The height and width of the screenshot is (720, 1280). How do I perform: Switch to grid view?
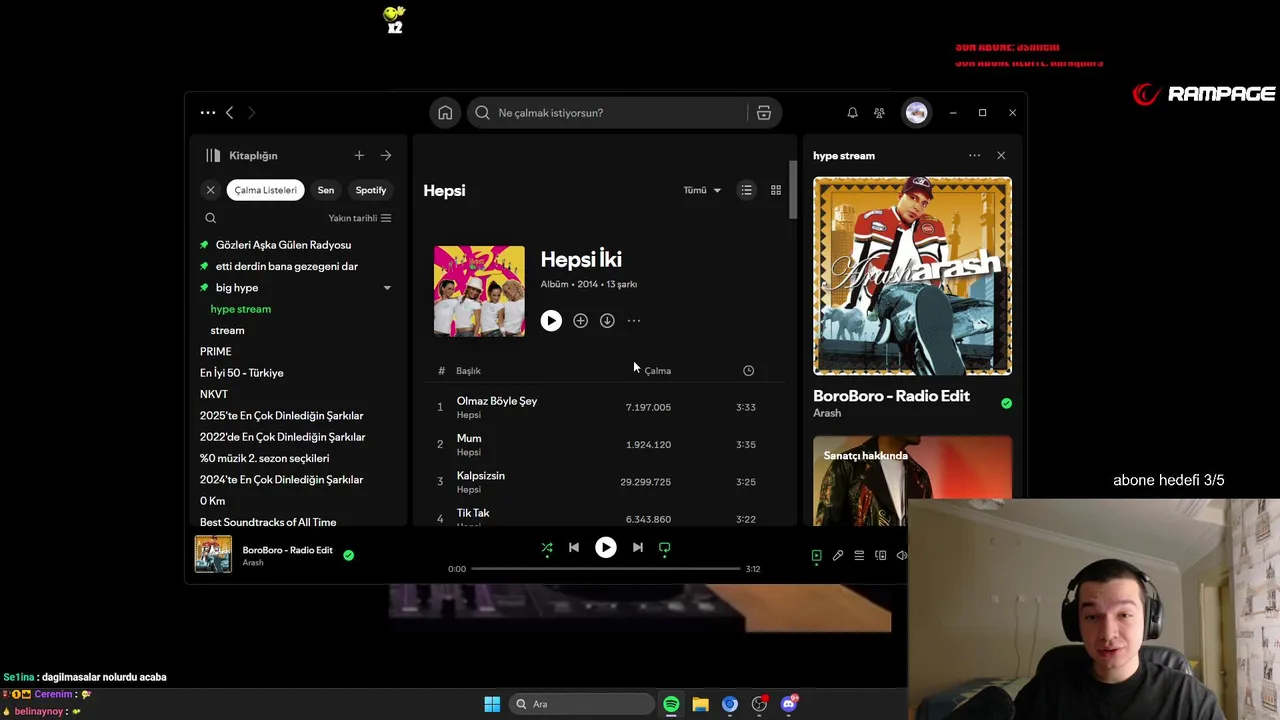[775, 190]
